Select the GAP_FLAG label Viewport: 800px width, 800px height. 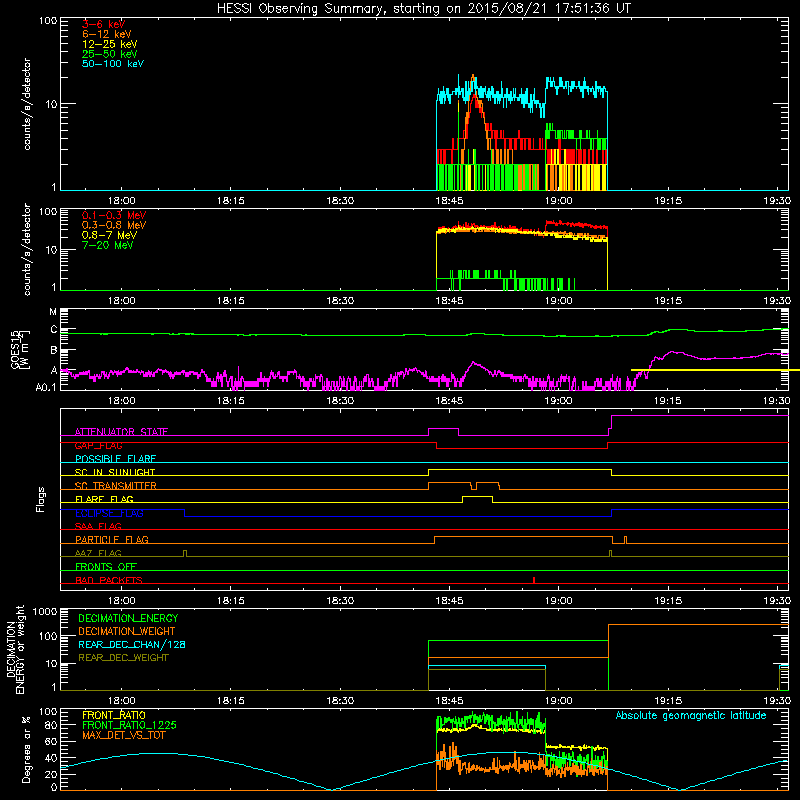pos(98,445)
